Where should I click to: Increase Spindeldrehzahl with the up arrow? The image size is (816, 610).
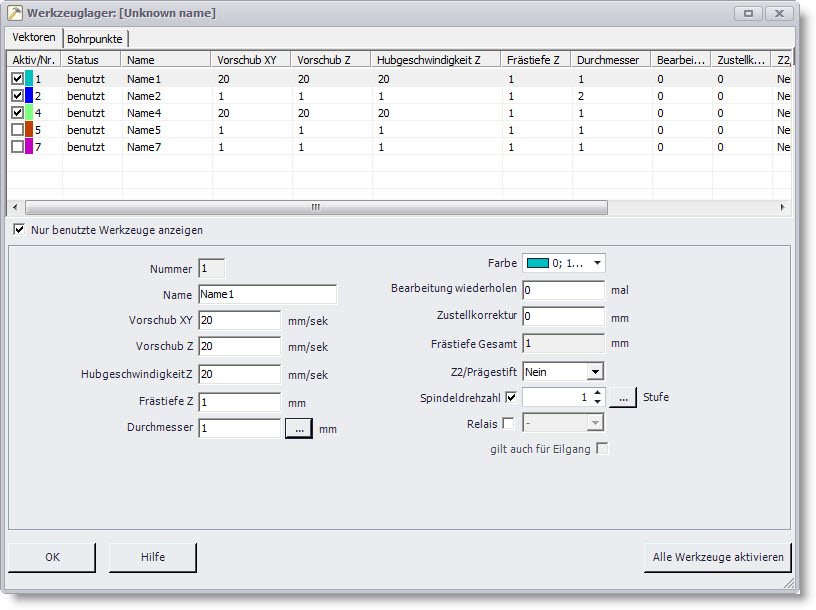click(598, 392)
